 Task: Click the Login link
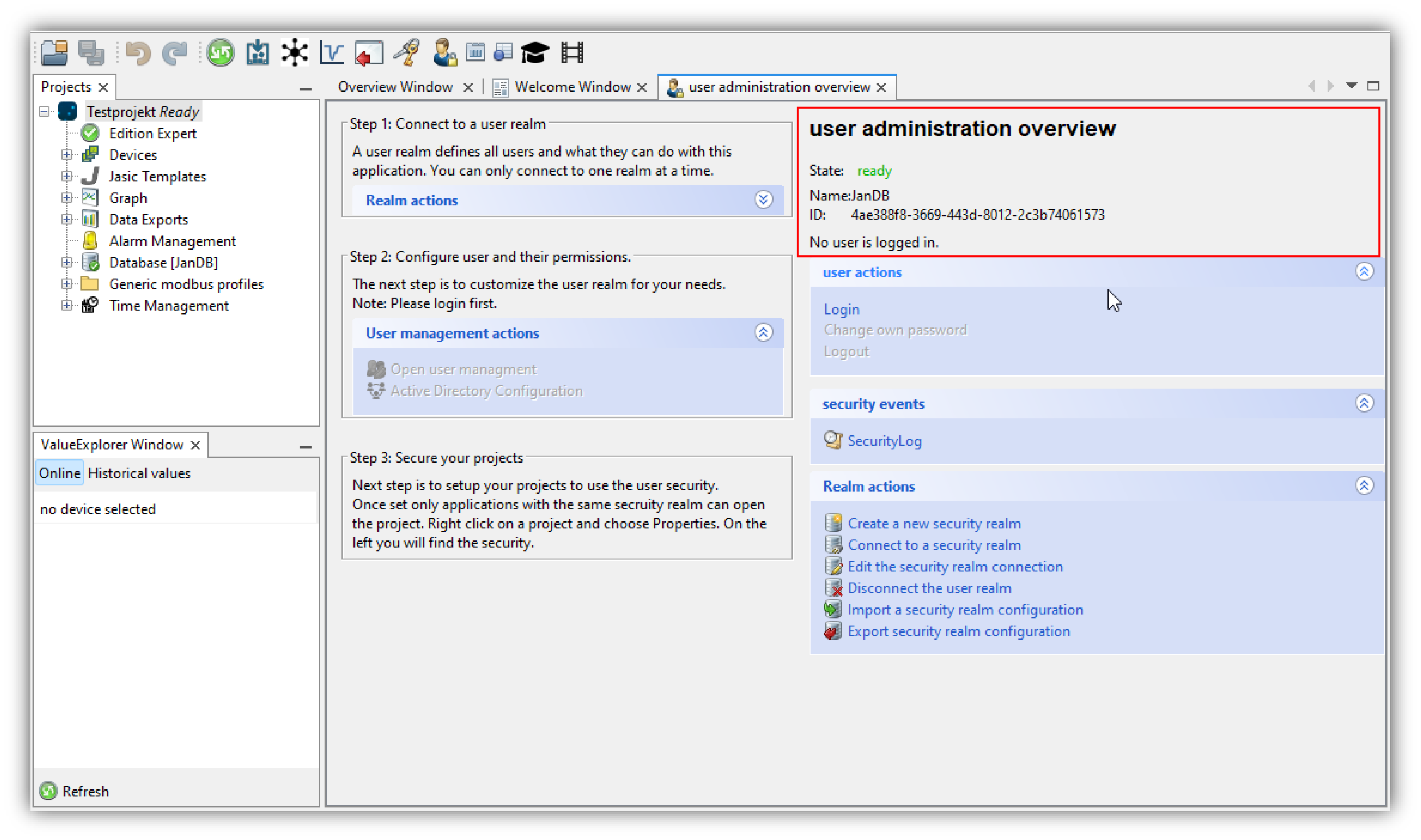point(841,309)
